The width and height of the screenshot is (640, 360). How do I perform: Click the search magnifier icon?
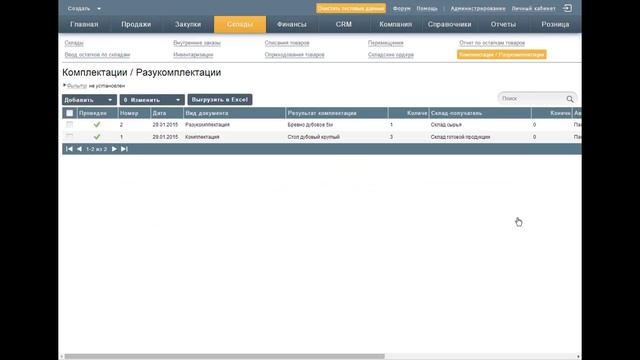pos(570,99)
